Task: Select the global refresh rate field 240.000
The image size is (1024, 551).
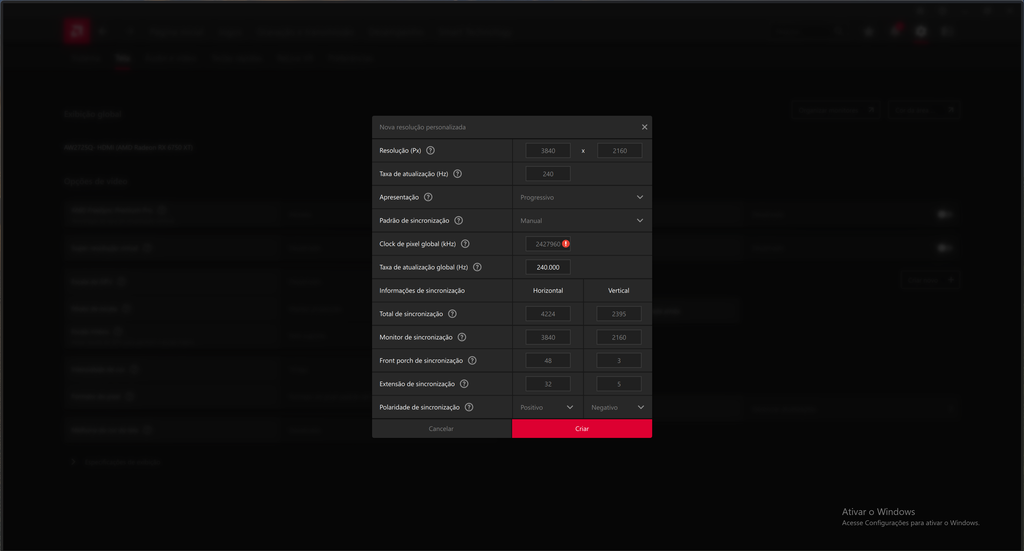Action: 548,267
